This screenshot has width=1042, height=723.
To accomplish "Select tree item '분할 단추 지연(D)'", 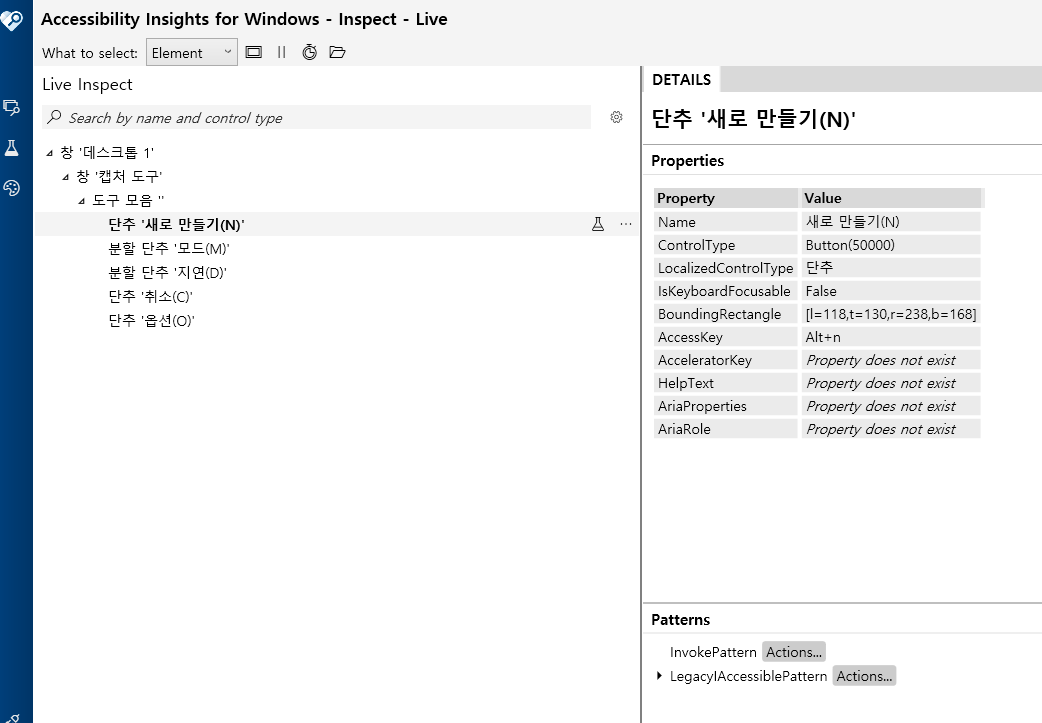I will click(x=167, y=272).
